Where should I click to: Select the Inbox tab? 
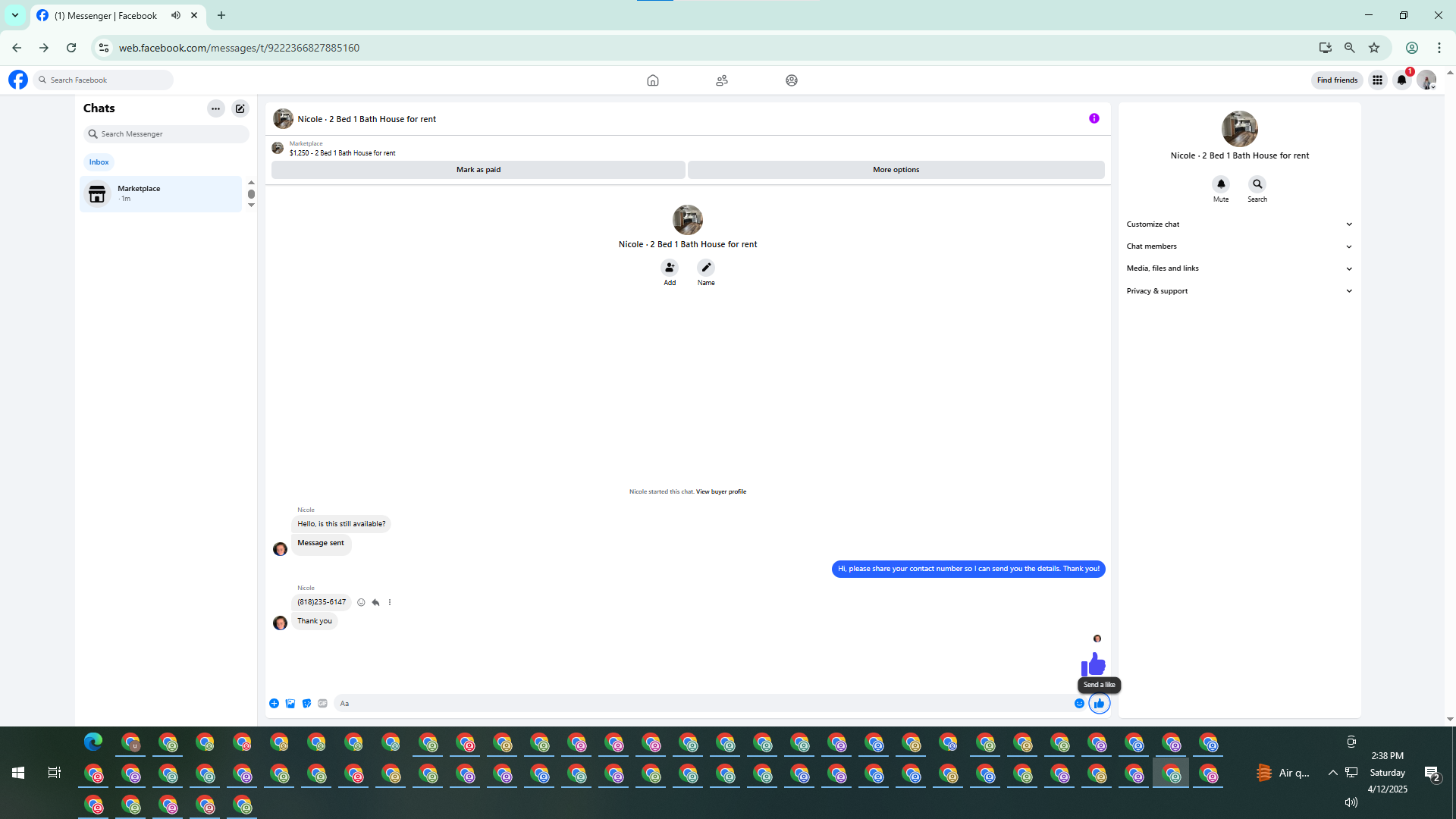[99, 162]
